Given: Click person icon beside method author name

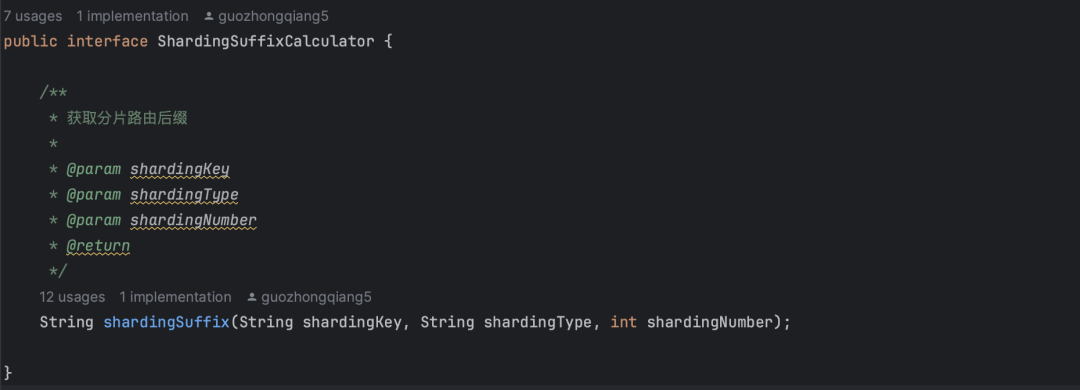Looking at the screenshot, I should point(252,297).
